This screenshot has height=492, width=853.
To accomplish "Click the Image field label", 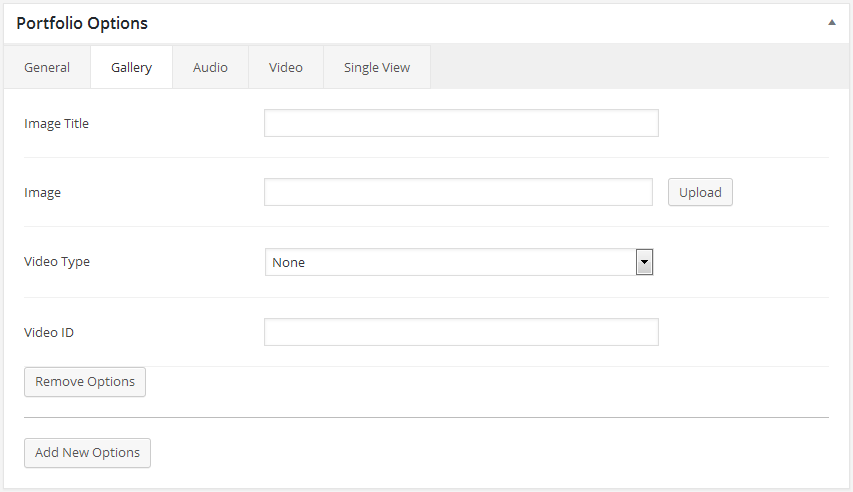I will pyautogui.click(x=42, y=192).
